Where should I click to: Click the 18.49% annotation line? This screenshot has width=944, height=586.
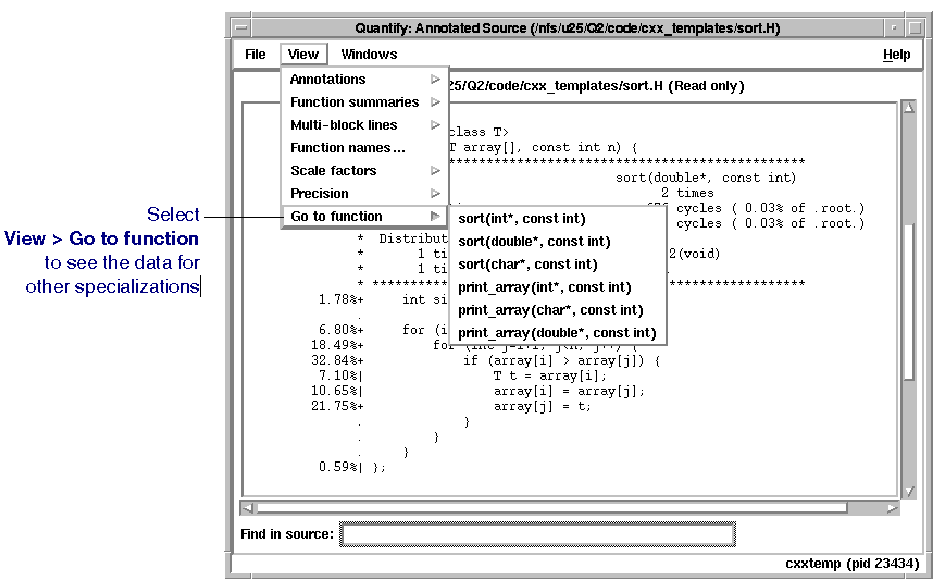coord(337,345)
